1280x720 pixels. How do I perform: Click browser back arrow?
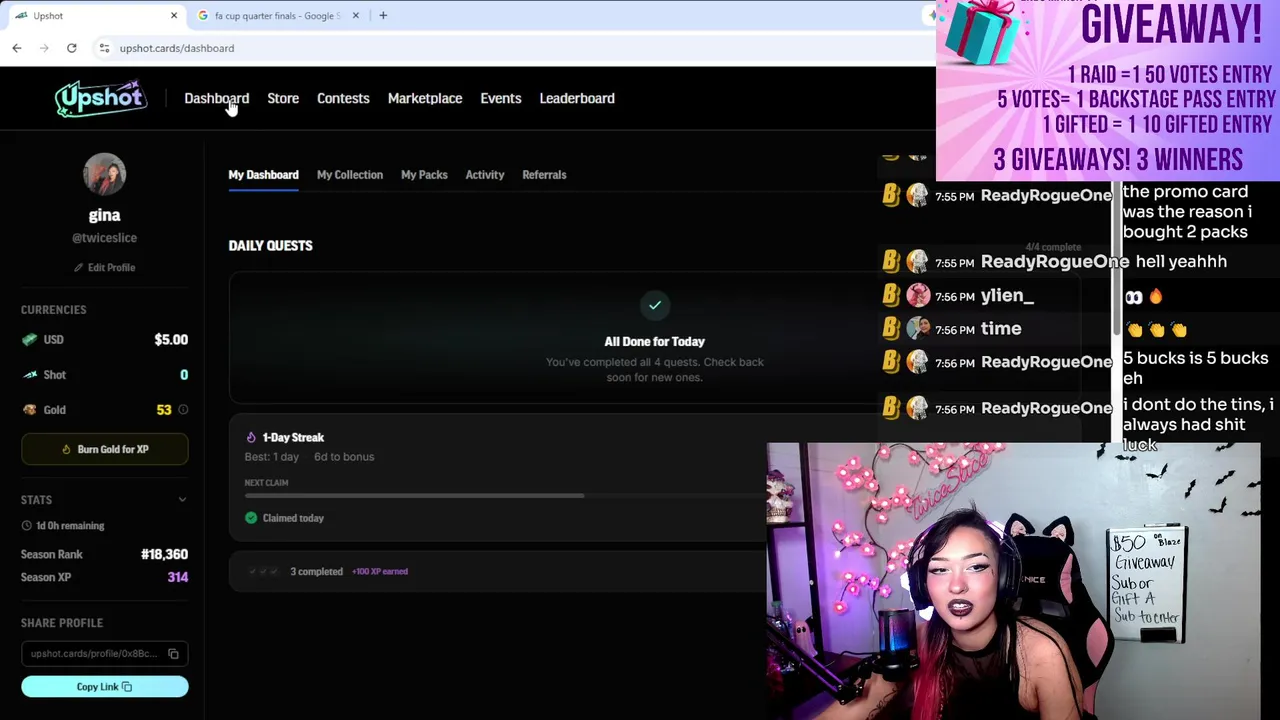click(x=17, y=48)
